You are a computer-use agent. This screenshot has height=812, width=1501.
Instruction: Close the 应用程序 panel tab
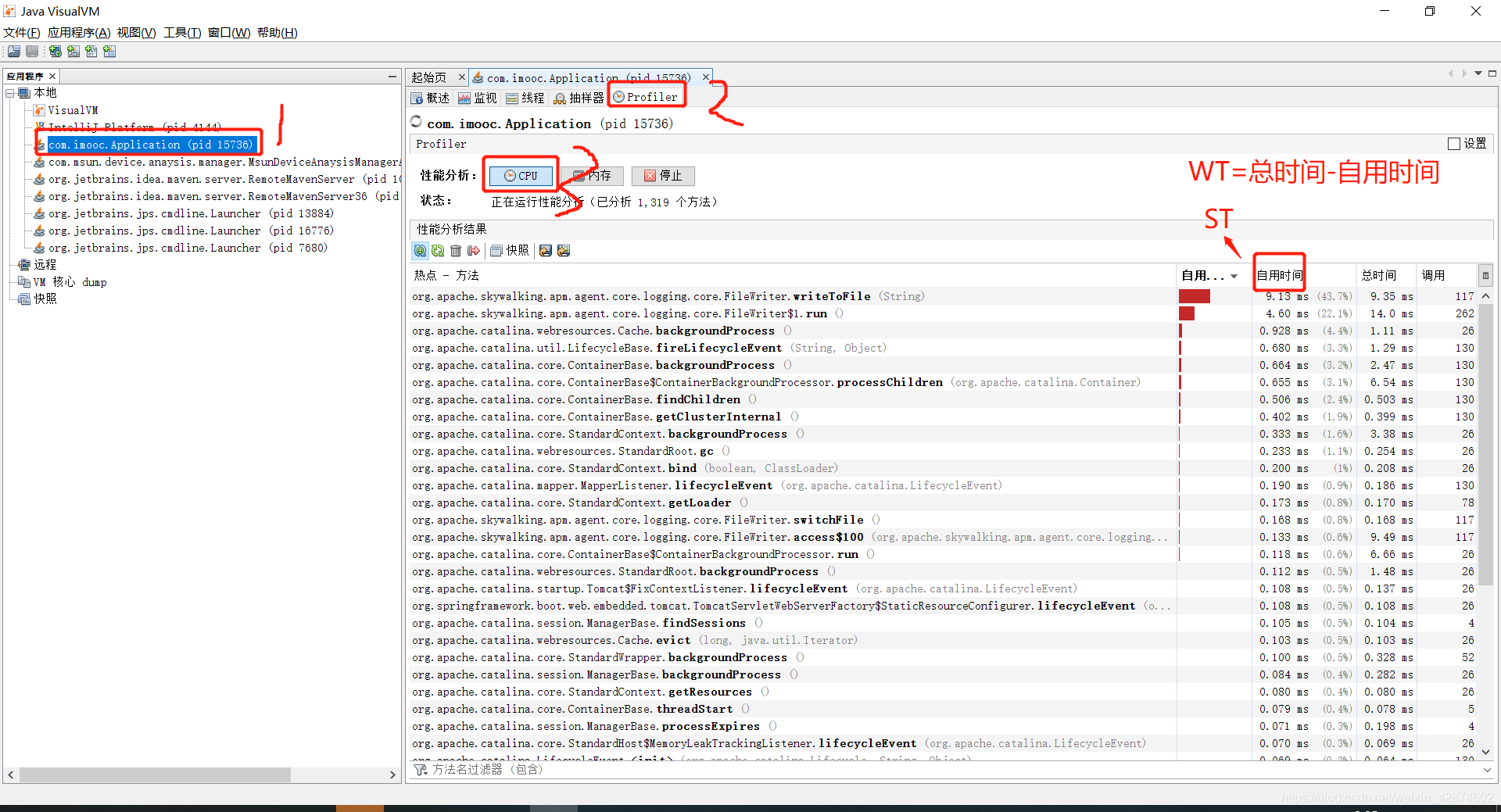[52, 76]
